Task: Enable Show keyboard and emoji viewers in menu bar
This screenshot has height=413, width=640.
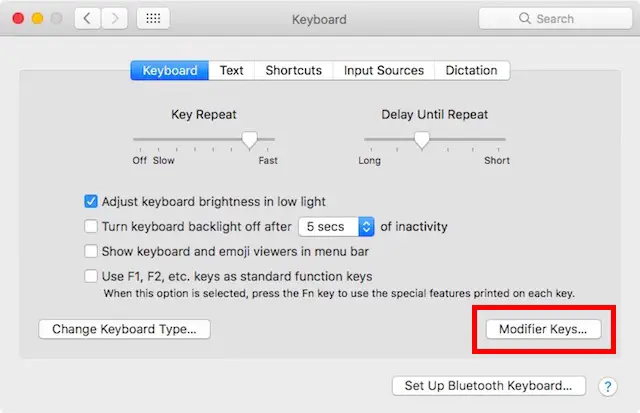Action: (x=91, y=251)
